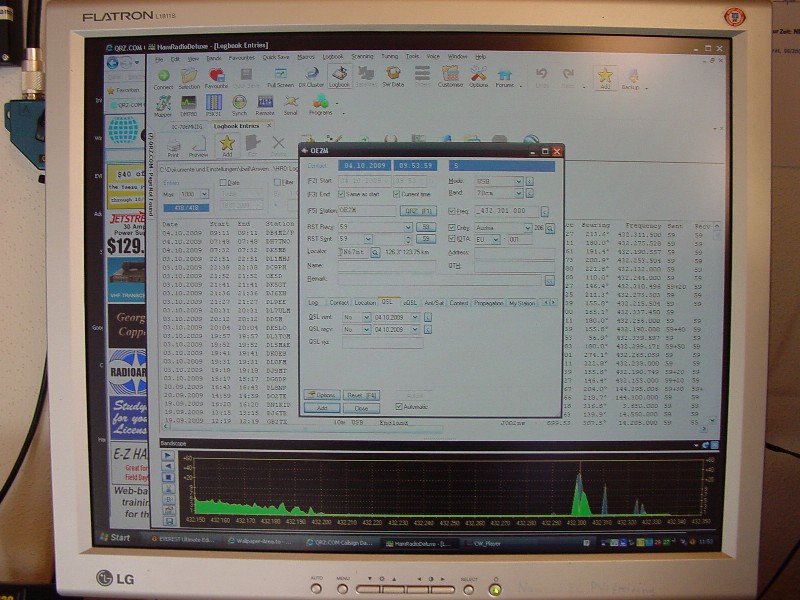Toggle the Automatic checkbox
The width and height of the screenshot is (800, 600).
click(x=400, y=407)
